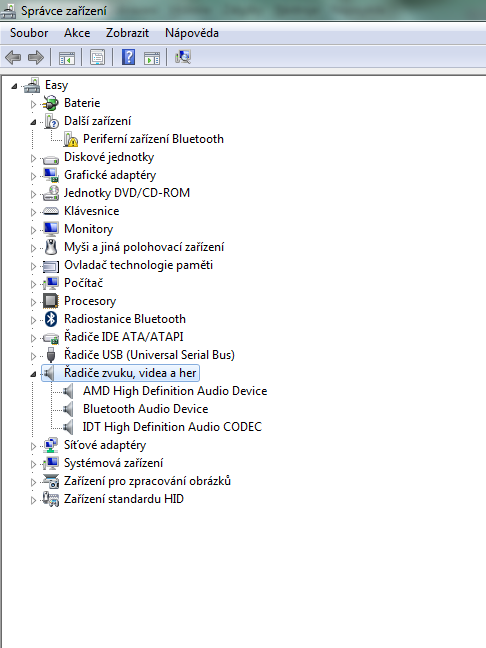
Task: Click the show/hide console tree icon
Action: click(67, 58)
